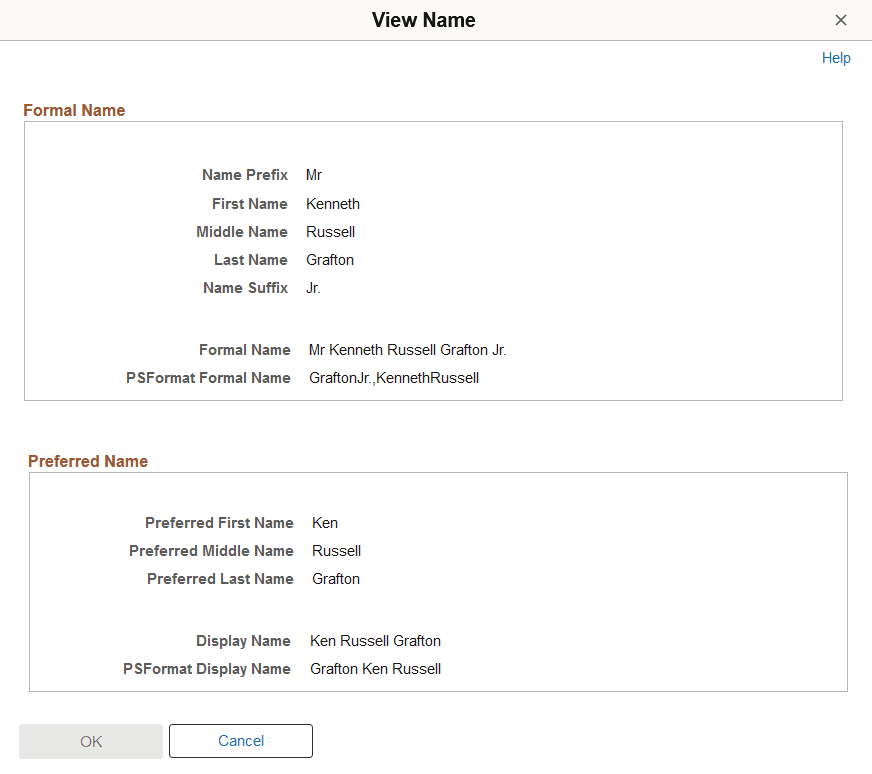
Task: Select the Name Suffix value Jr.
Action: coord(312,288)
